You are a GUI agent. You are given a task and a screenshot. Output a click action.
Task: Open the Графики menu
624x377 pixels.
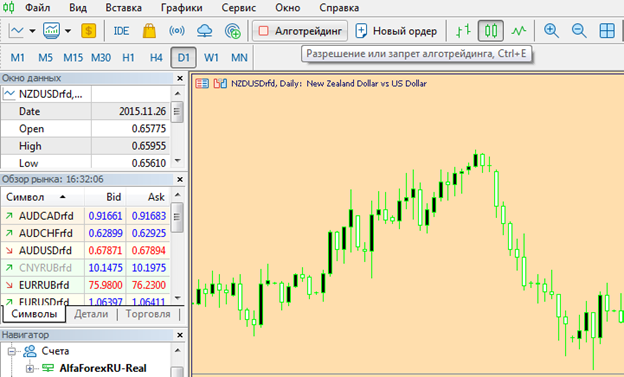(181, 8)
